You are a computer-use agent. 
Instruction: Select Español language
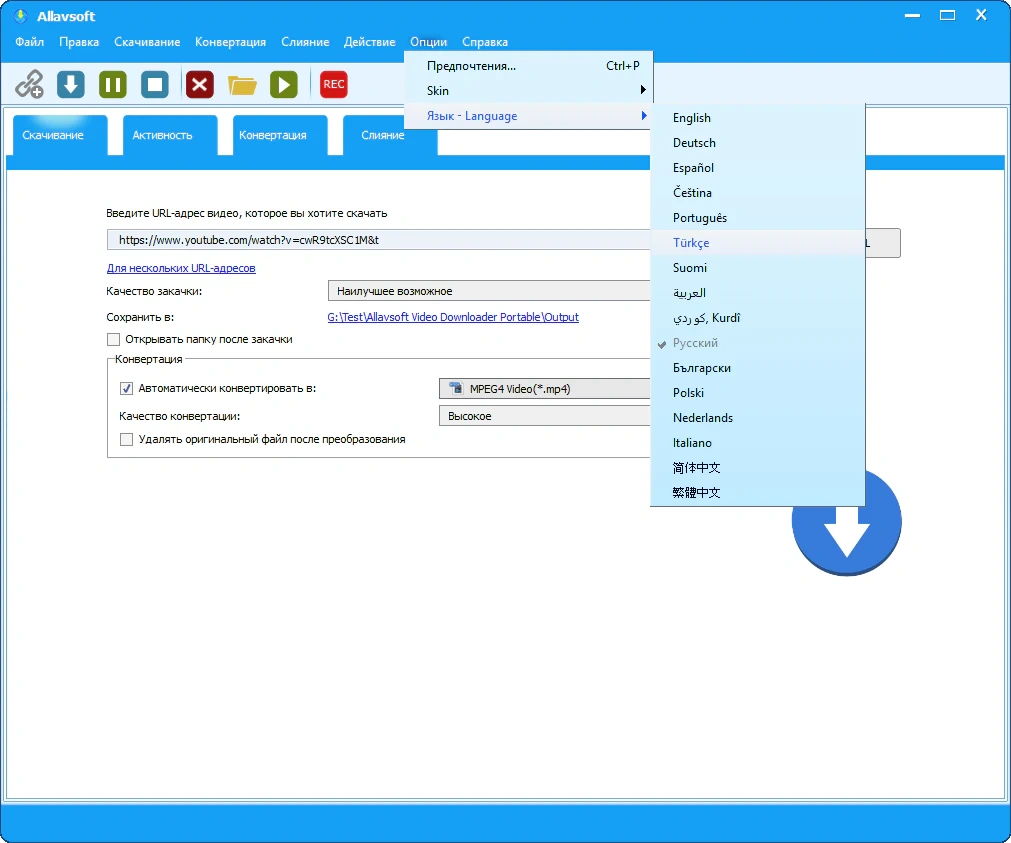758,168
